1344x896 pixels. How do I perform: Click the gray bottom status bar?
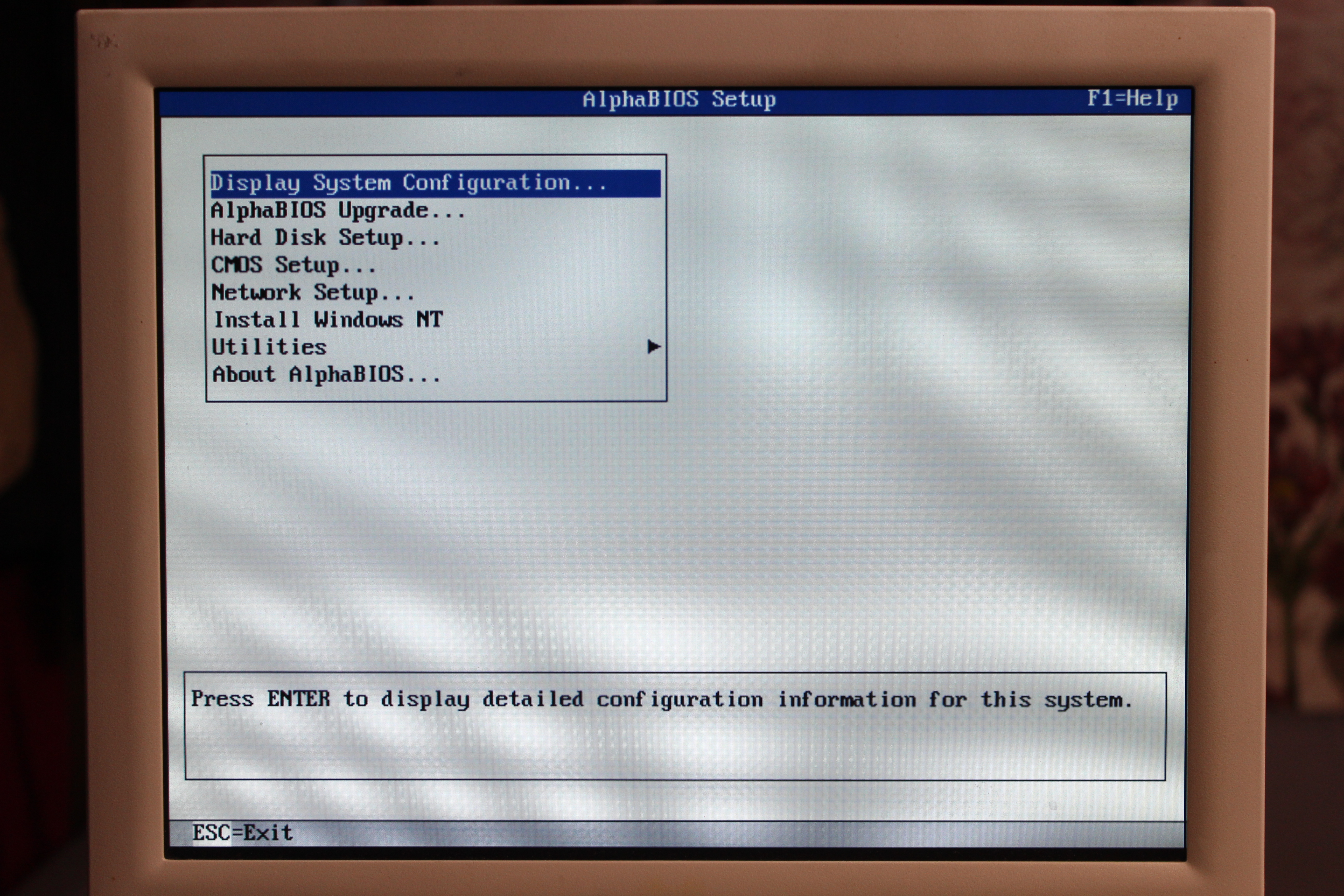743,833
